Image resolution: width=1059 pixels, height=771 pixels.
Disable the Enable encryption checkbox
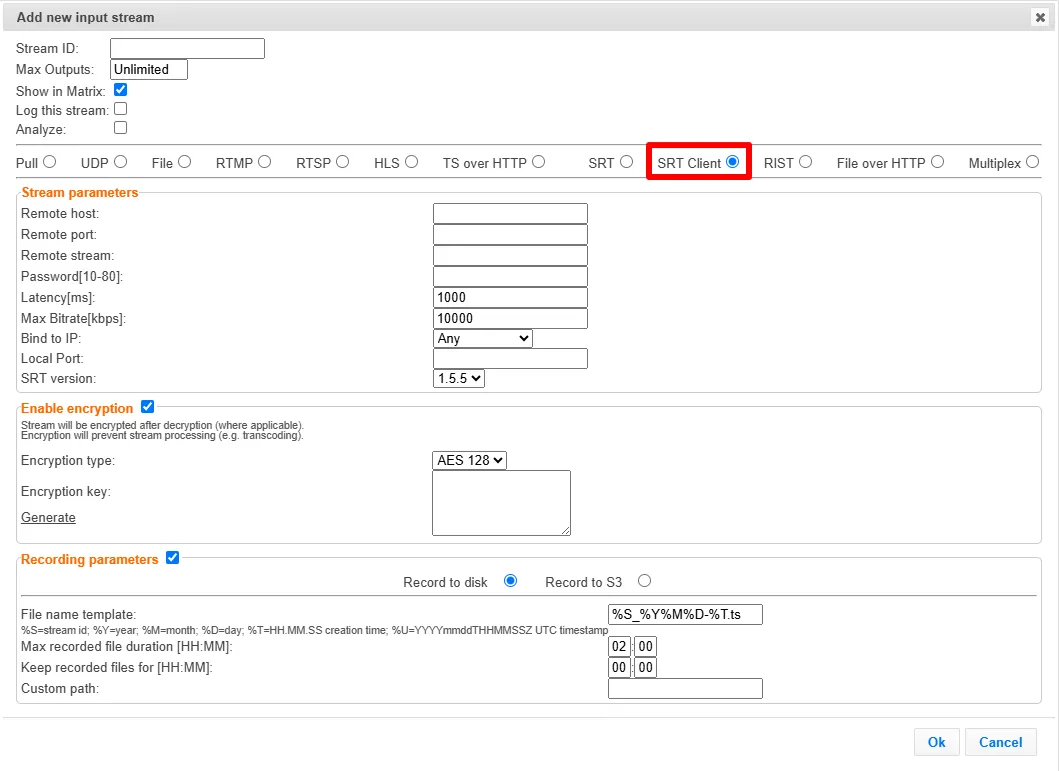pos(147,406)
